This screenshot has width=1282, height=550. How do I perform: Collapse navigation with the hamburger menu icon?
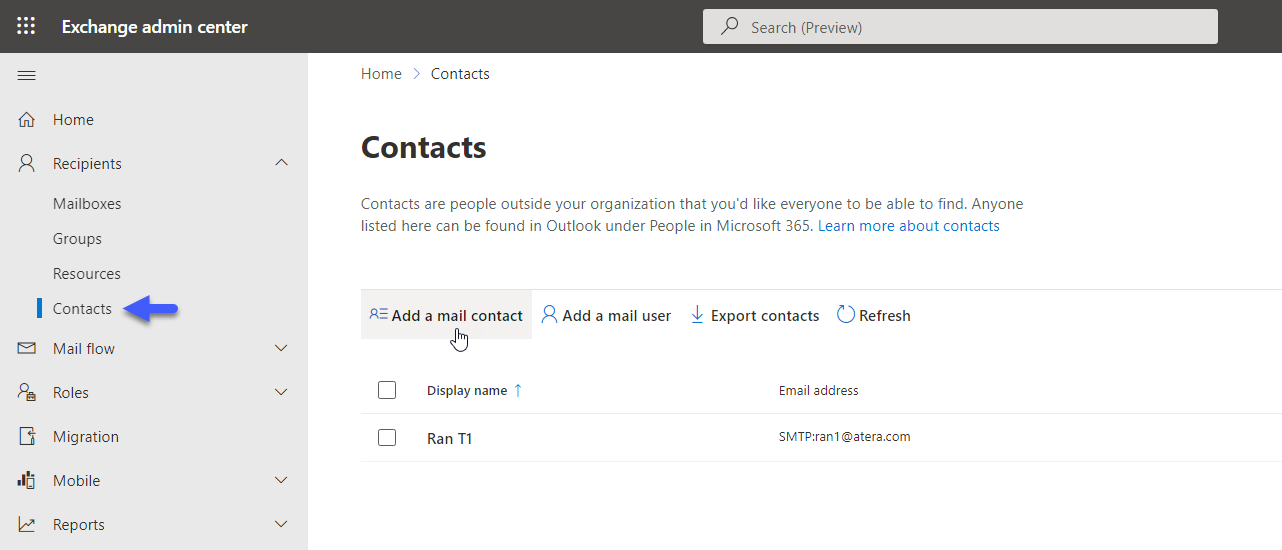pos(27,76)
